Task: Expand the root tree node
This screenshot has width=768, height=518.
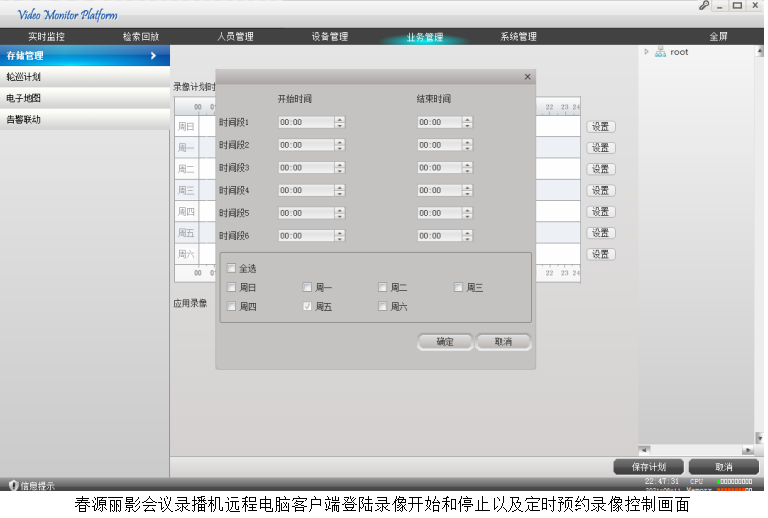Action: click(x=647, y=52)
